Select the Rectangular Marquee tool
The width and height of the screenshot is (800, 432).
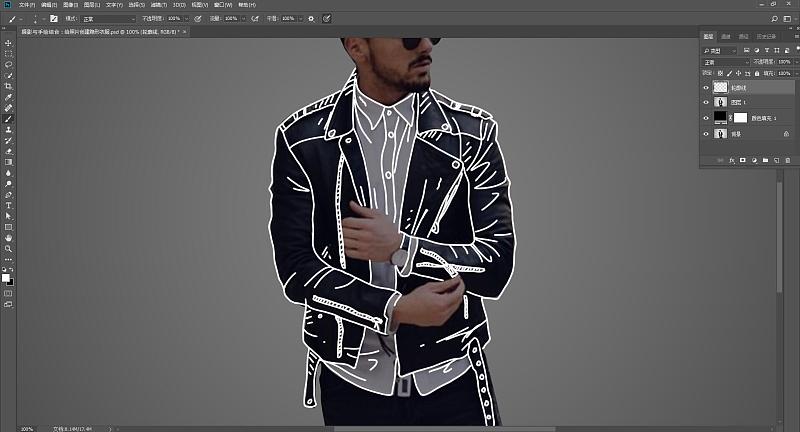(8, 54)
